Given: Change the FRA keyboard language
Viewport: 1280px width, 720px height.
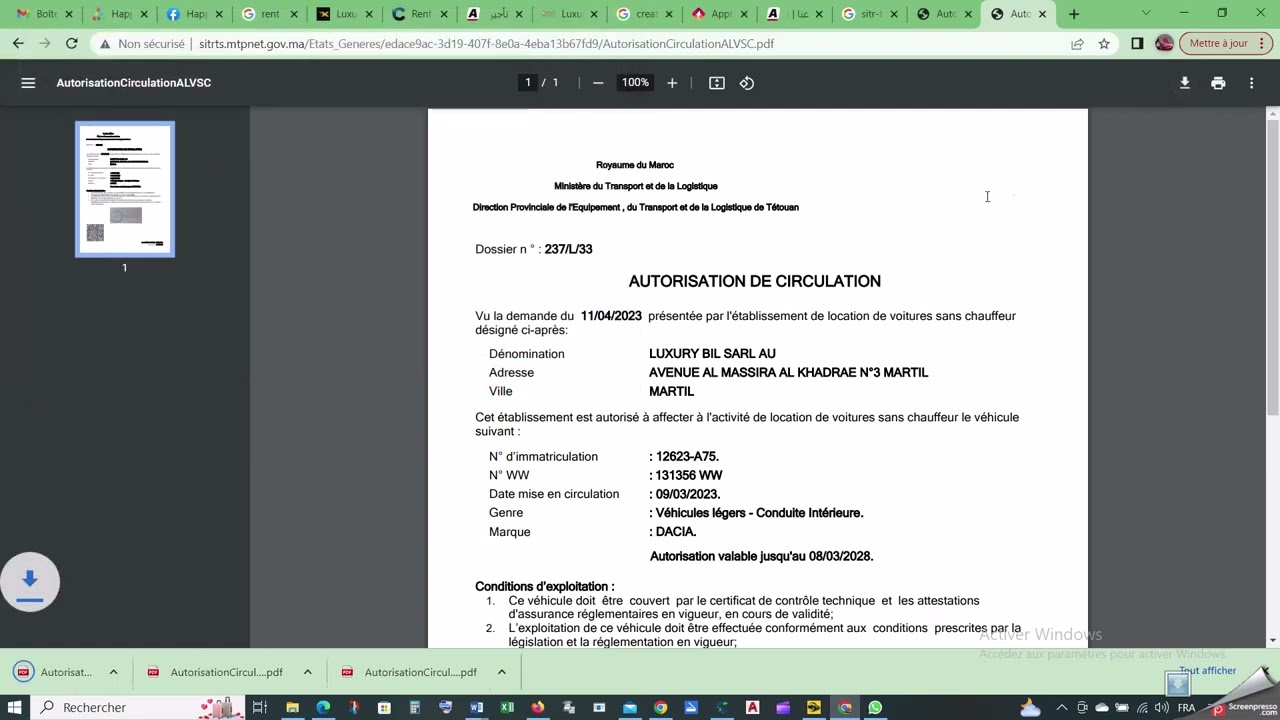Looking at the screenshot, I should [x=1186, y=708].
